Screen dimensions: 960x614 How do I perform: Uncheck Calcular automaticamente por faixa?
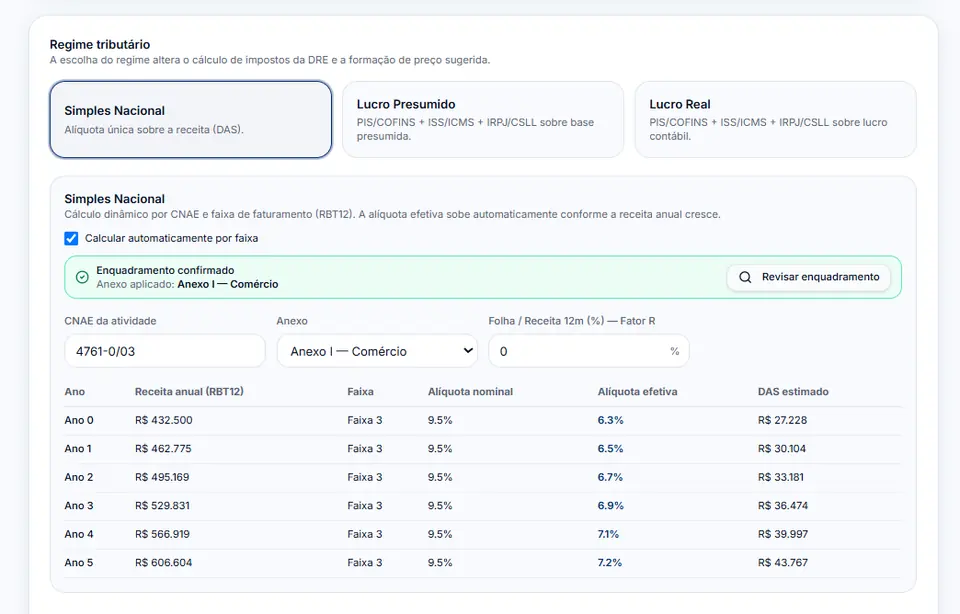[71, 238]
